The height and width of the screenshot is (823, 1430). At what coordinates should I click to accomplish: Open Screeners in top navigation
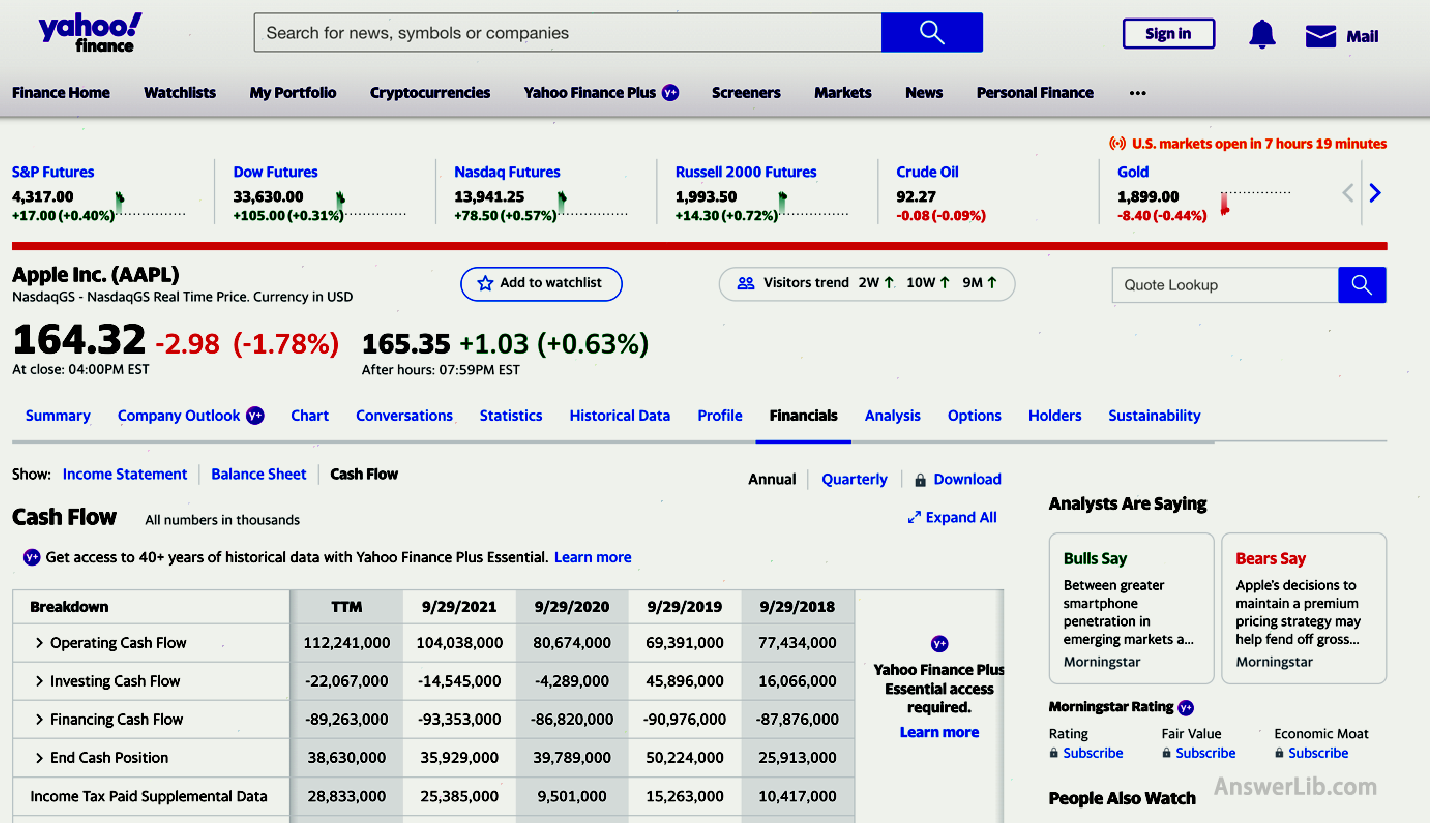[746, 93]
